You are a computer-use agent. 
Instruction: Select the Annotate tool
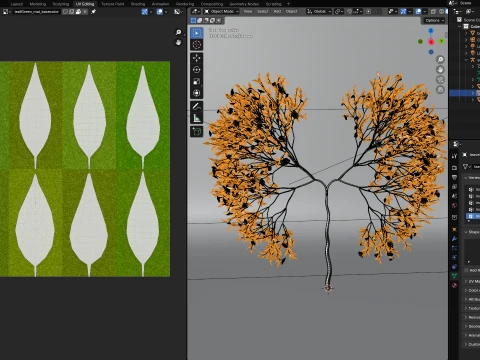coord(197,106)
